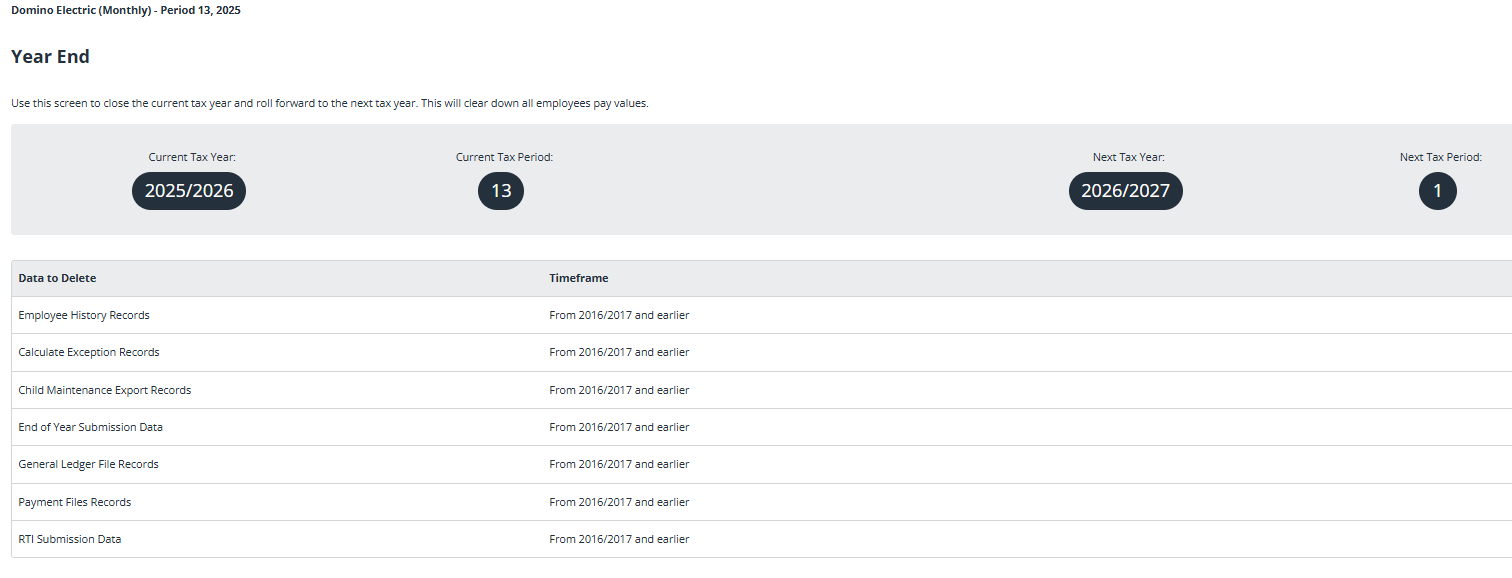Image resolution: width=1512 pixels, height=578 pixels.
Task: Select the 2026/2027 next tax year badge
Action: coord(1125,191)
